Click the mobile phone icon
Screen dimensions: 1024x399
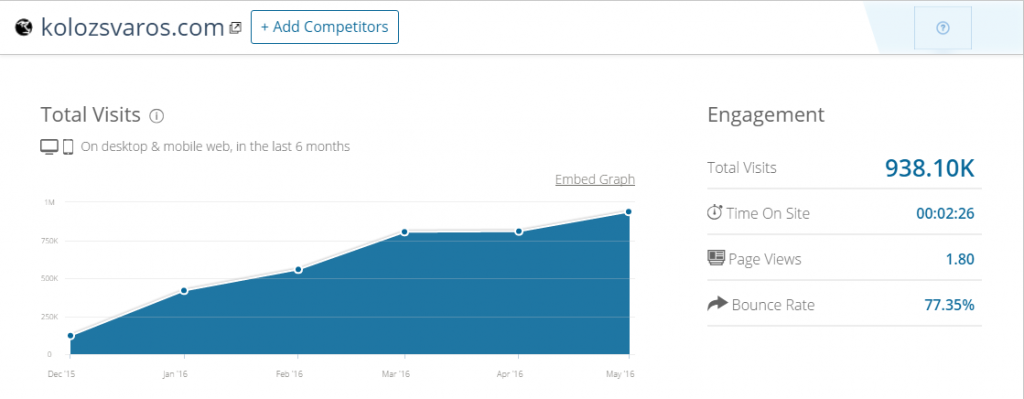[x=68, y=147]
